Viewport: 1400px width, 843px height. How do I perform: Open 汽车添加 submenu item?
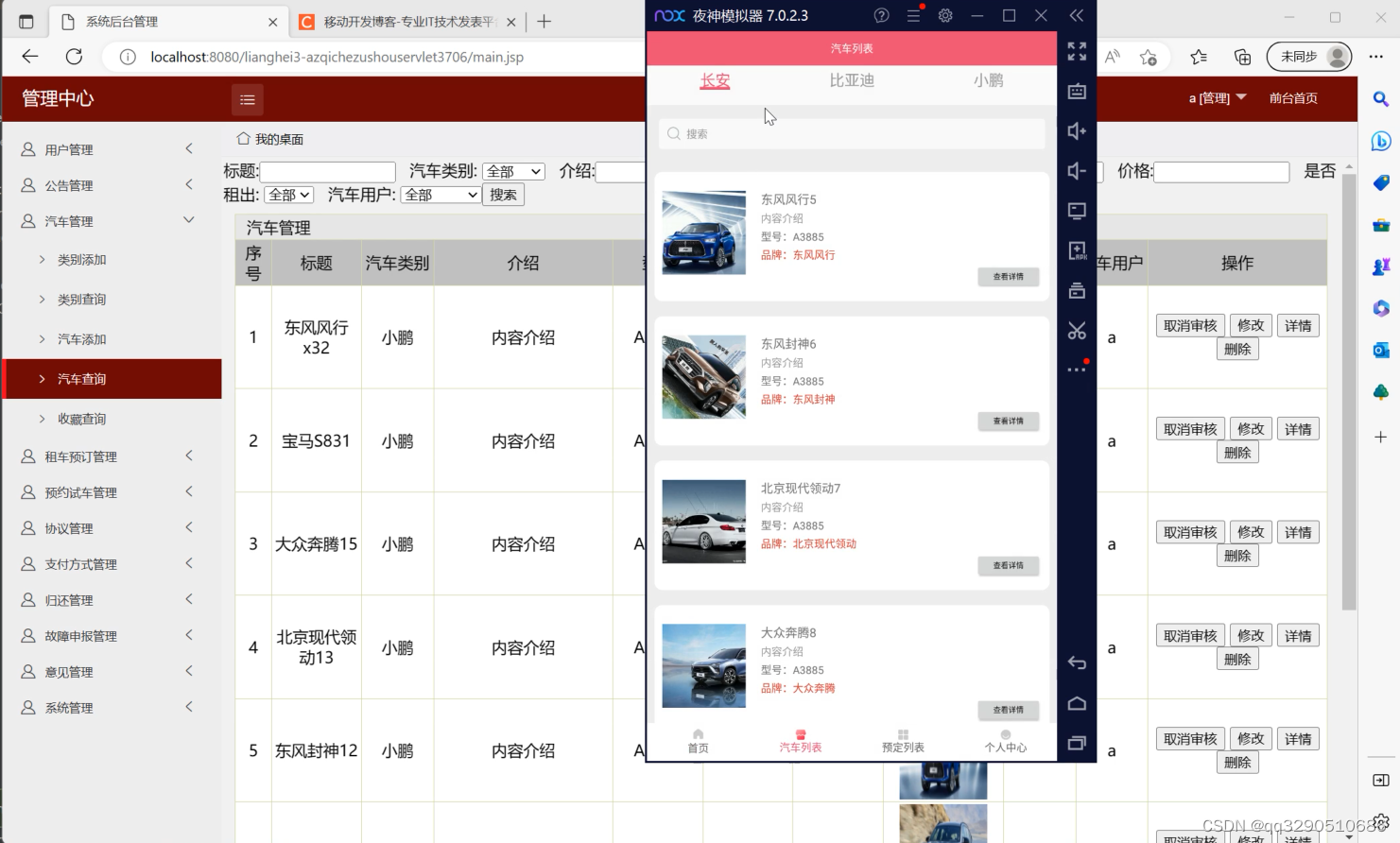81,339
